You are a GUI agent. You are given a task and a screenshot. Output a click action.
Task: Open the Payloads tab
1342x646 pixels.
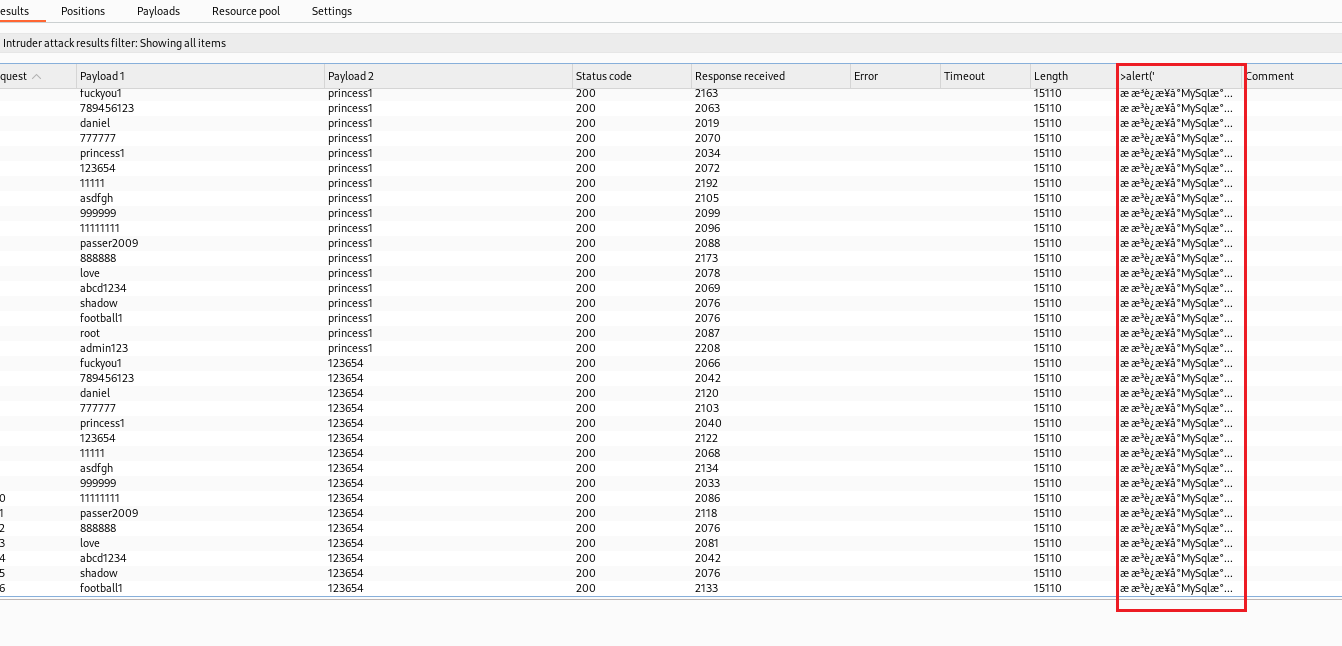tap(158, 11)
